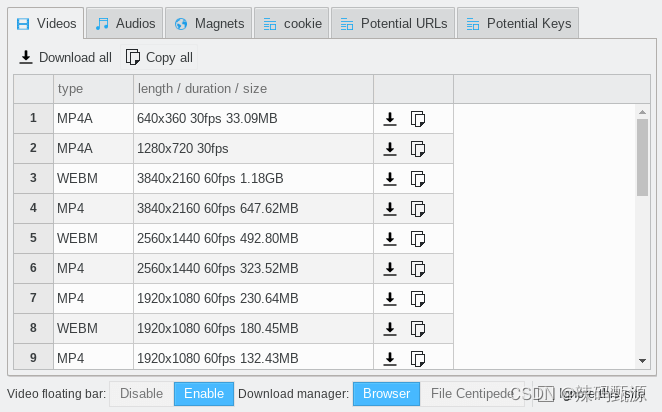Open the Magnets tab
The width and height of the screenshot is (662, 412).
(208, 23)
